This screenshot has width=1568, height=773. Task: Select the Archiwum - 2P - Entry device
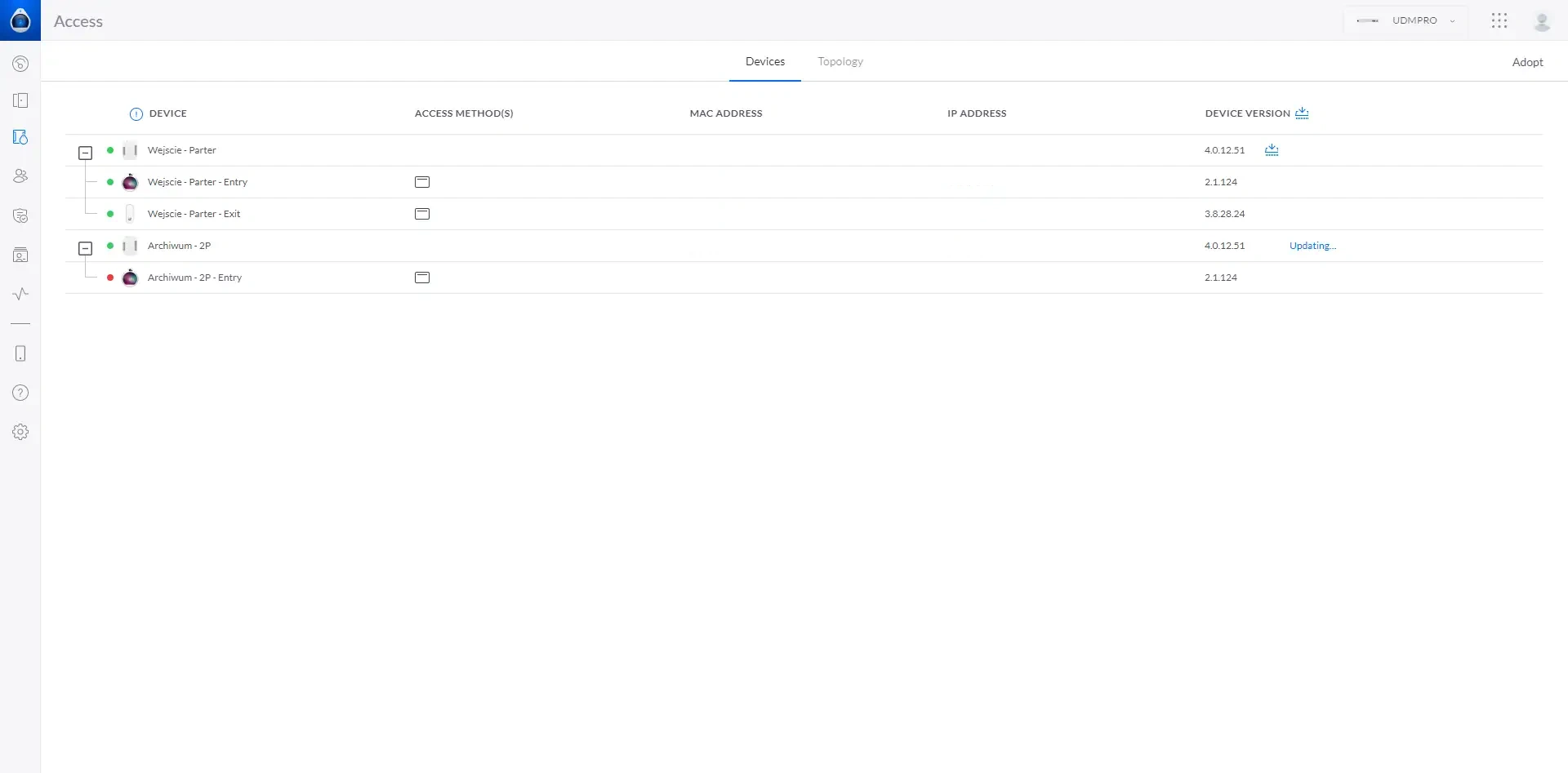tap(194, 278)
